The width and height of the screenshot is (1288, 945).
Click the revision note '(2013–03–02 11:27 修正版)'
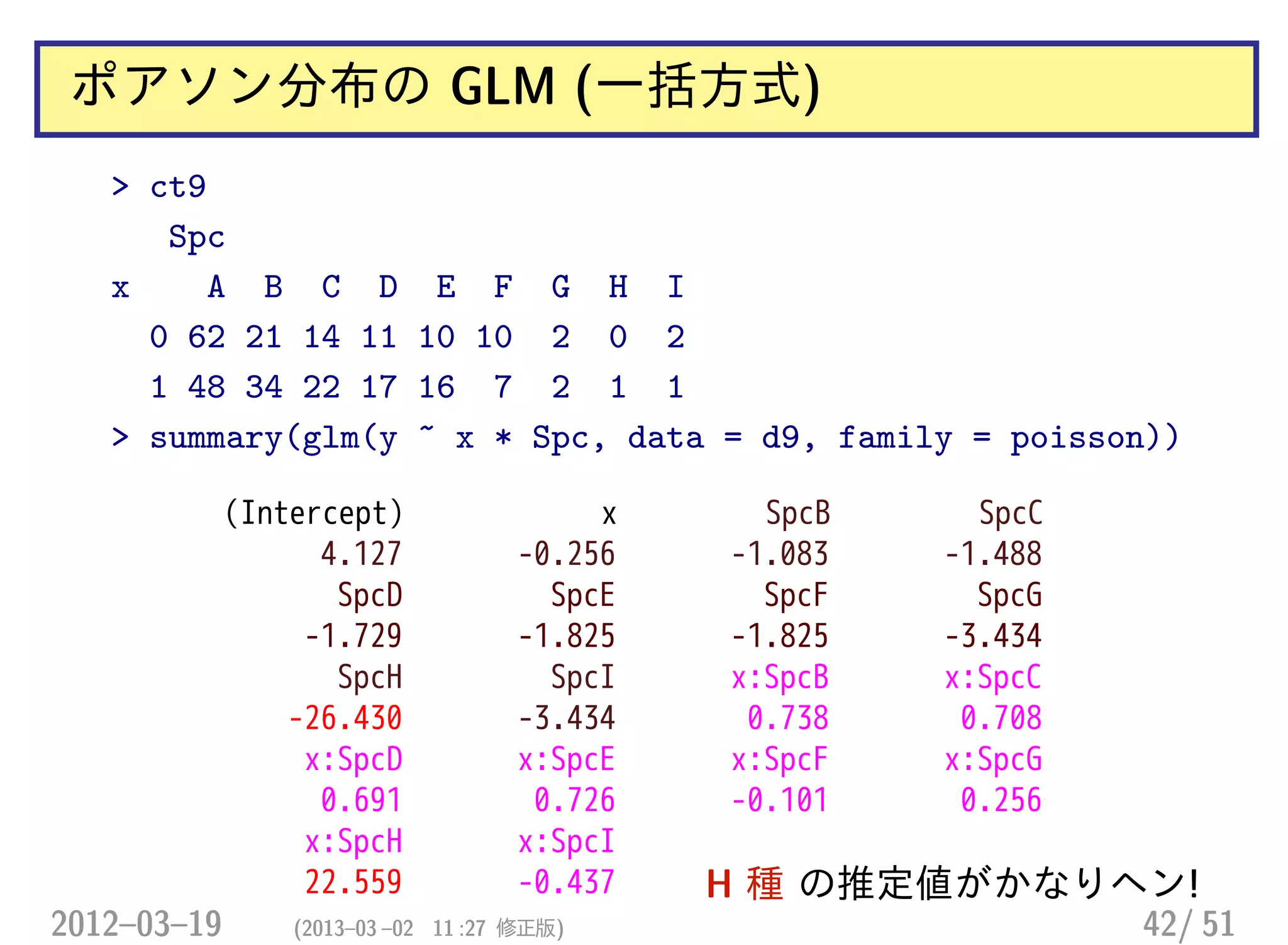tap(428, 929)
